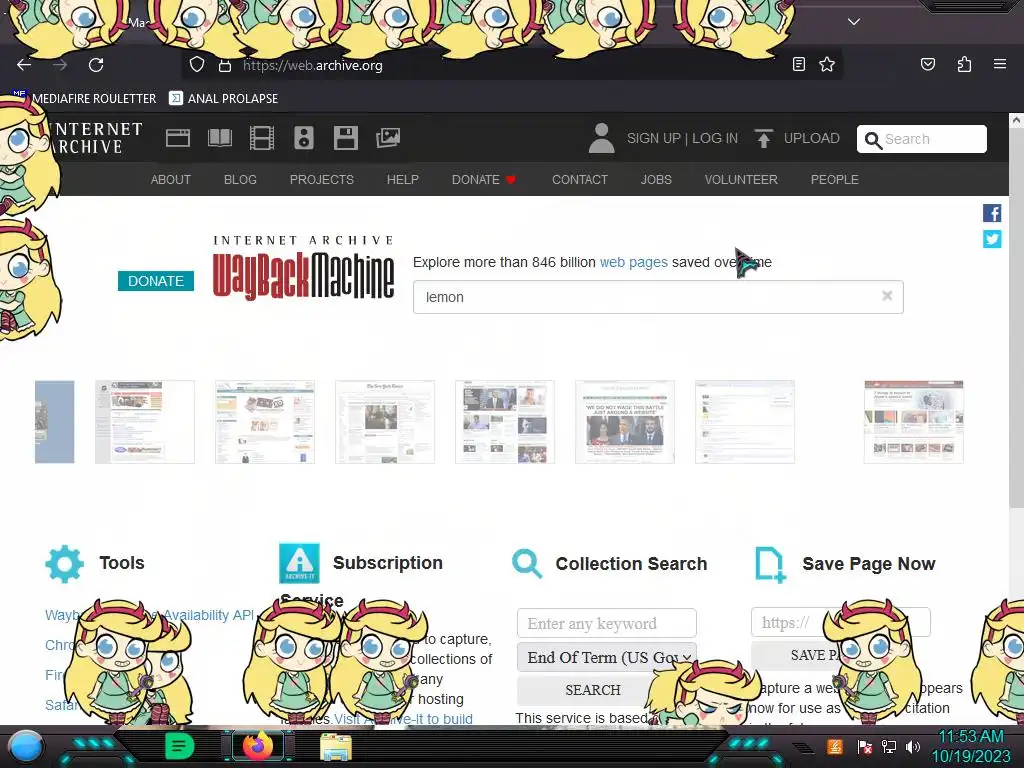Focus the Internet Archive Search box
Screen dimensions: 1024x768
tap(921, 139)
